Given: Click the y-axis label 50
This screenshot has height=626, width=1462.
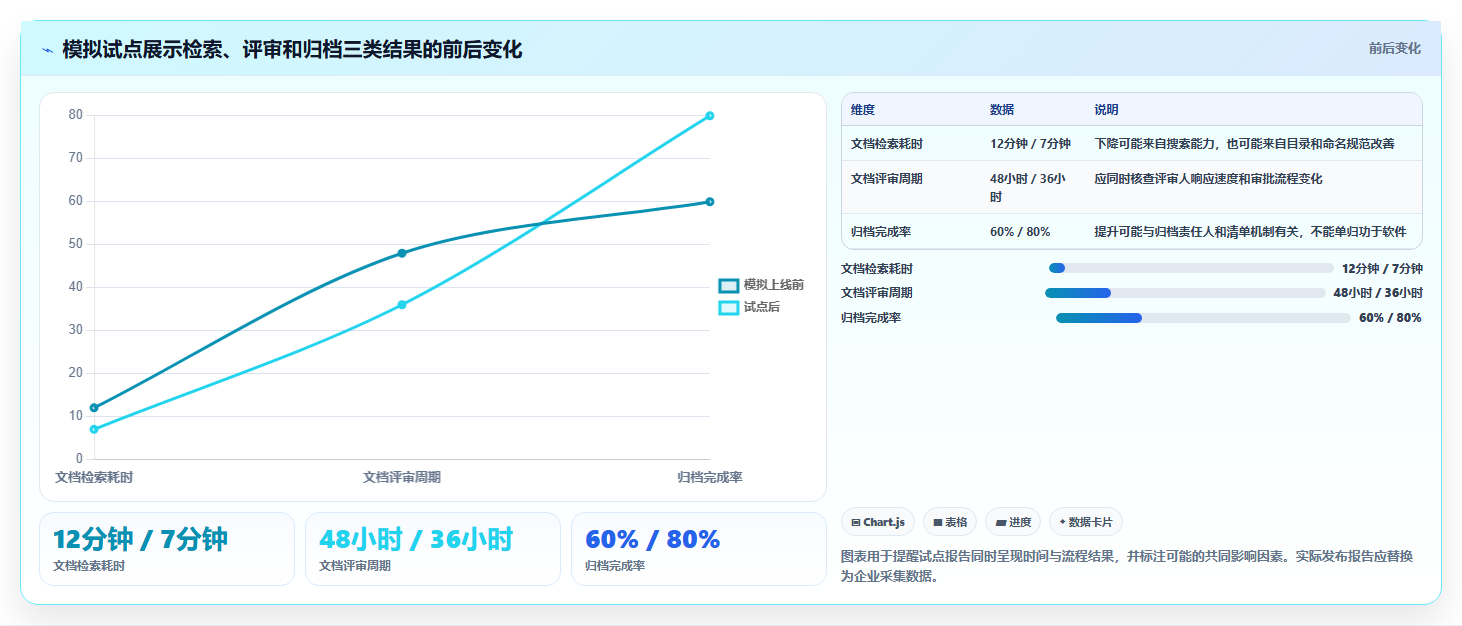Looking at the screenshot, I should point(76,244).
